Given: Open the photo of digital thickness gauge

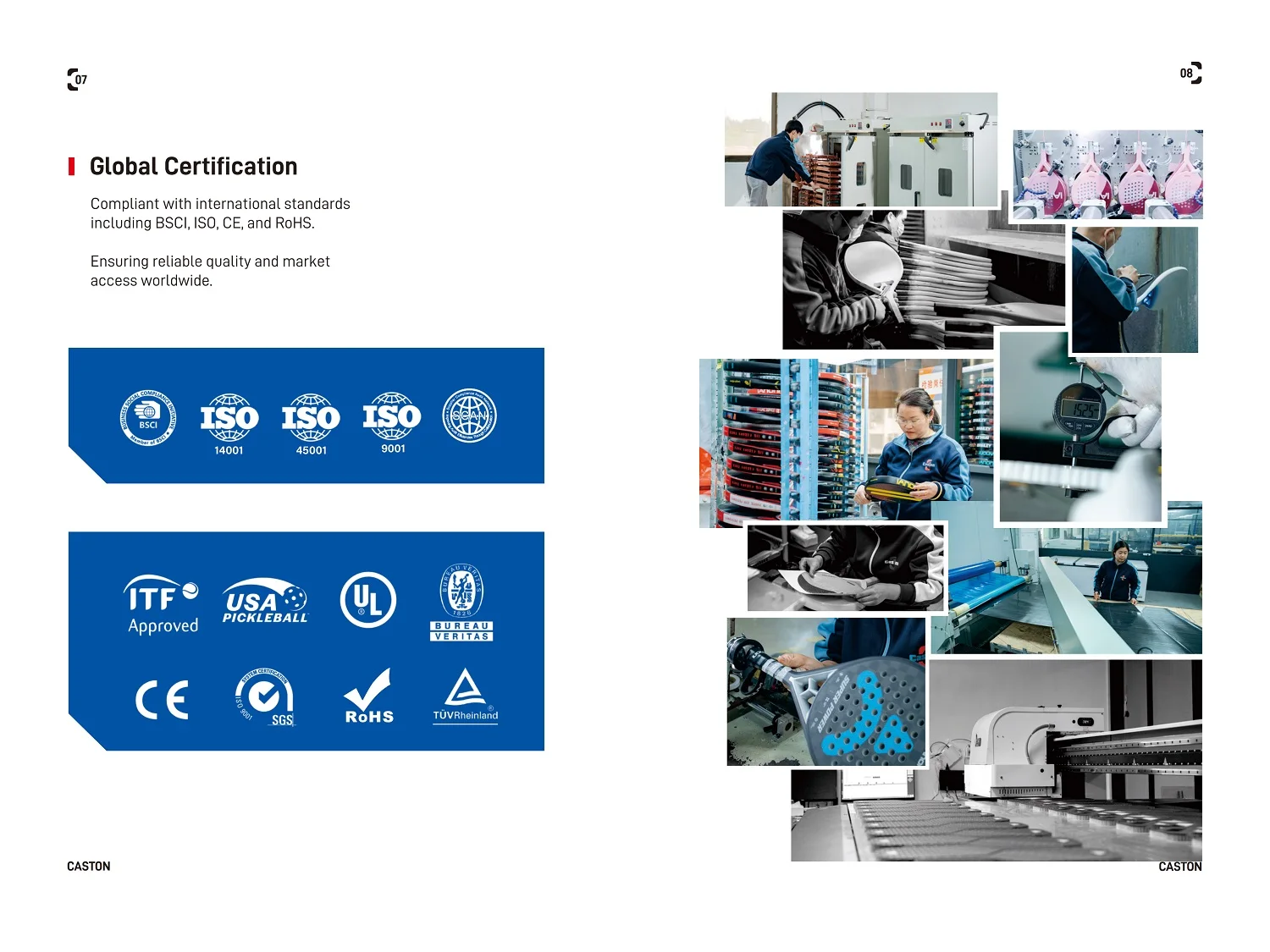Looking at the screenshot, I should [1080, 427].
